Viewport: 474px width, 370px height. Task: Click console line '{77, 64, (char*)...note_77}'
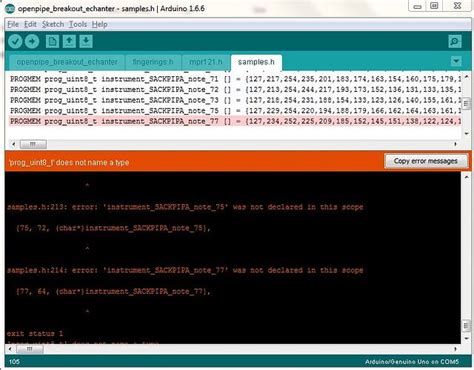[x=113, y=292]
